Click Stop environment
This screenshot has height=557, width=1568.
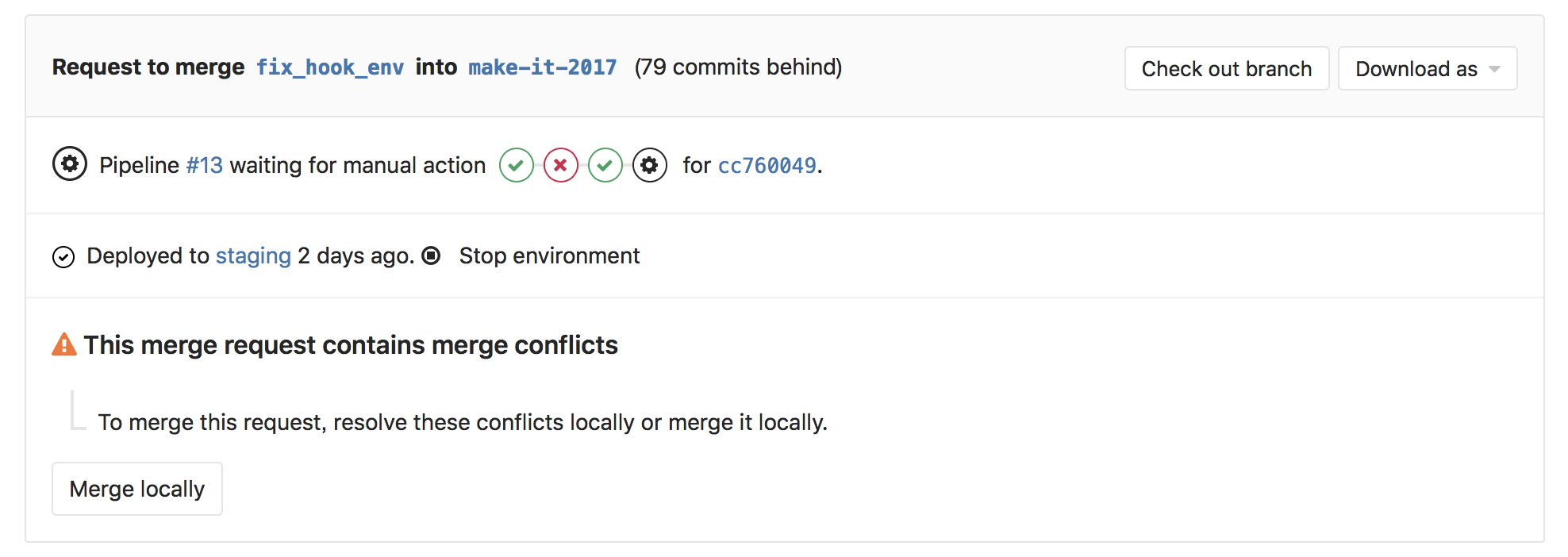click(548, 255)
